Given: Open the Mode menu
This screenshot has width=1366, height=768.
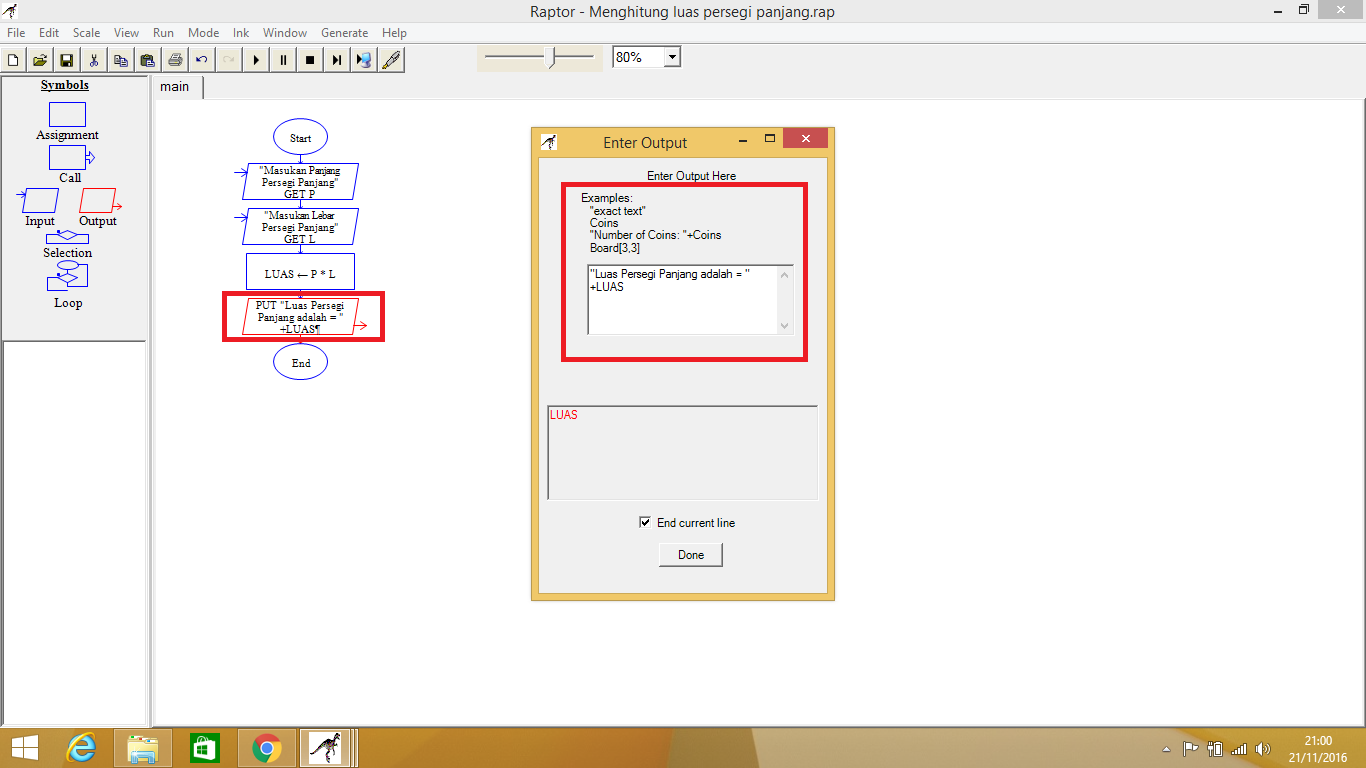Looking at the screenshot, I should [x=203, y=32].
